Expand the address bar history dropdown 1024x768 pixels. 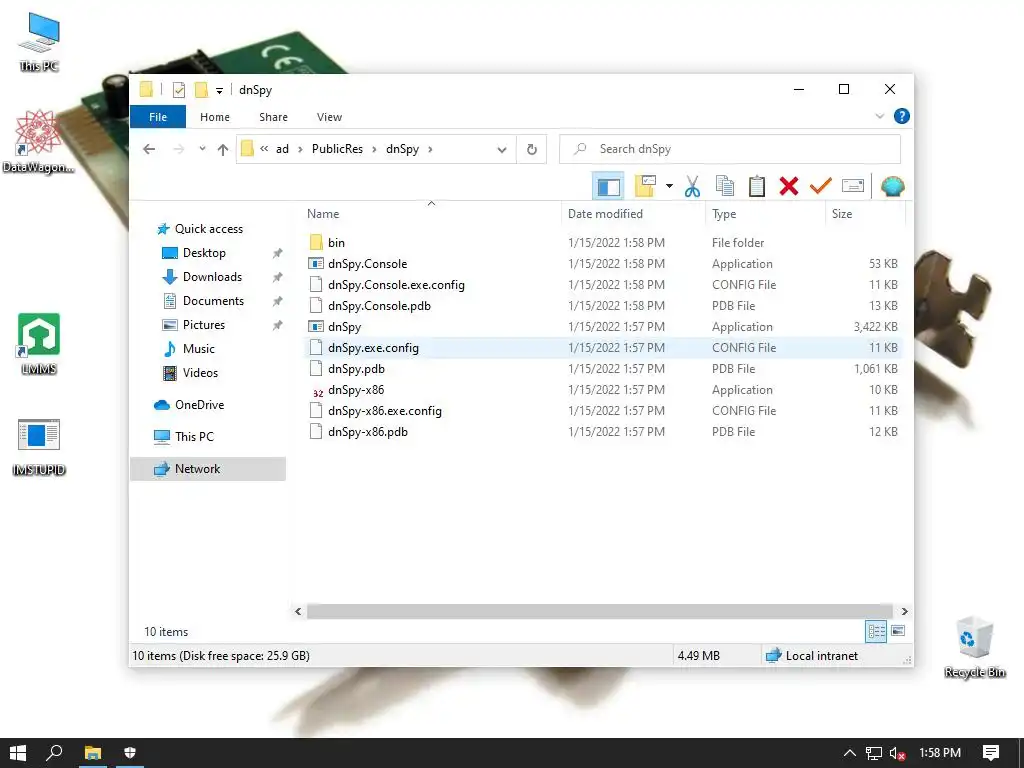coord(502,150)
